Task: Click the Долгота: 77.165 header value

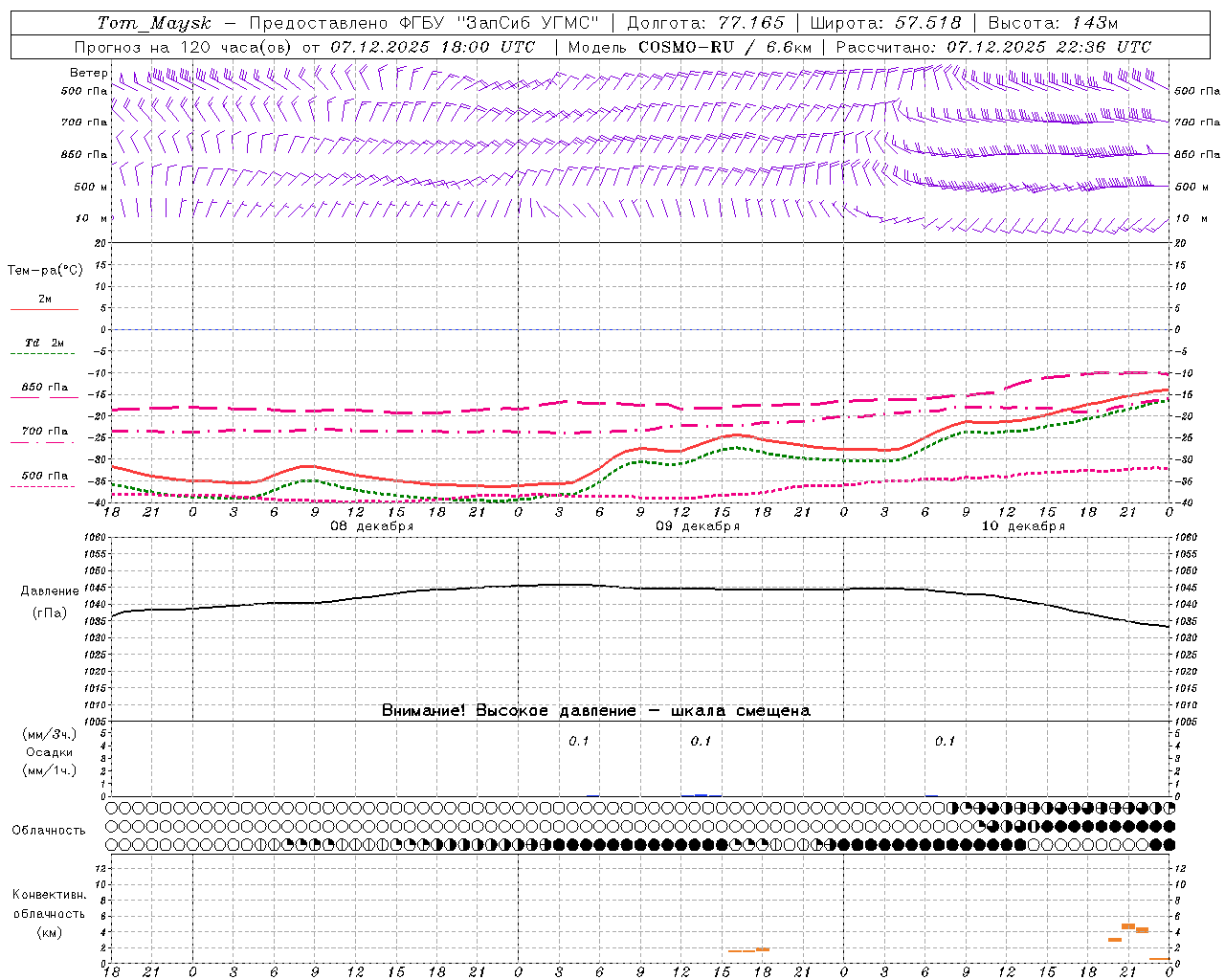Action: point(705,23)
